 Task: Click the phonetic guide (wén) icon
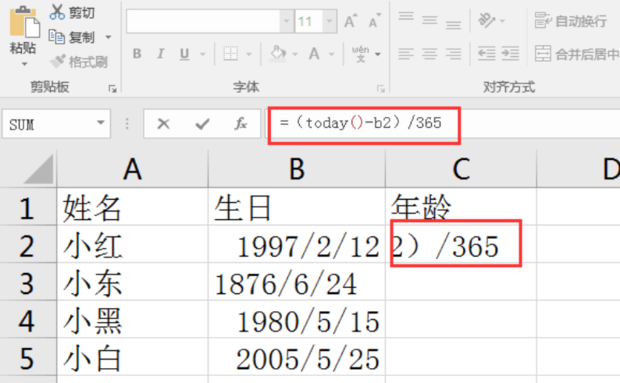[360, 54]
